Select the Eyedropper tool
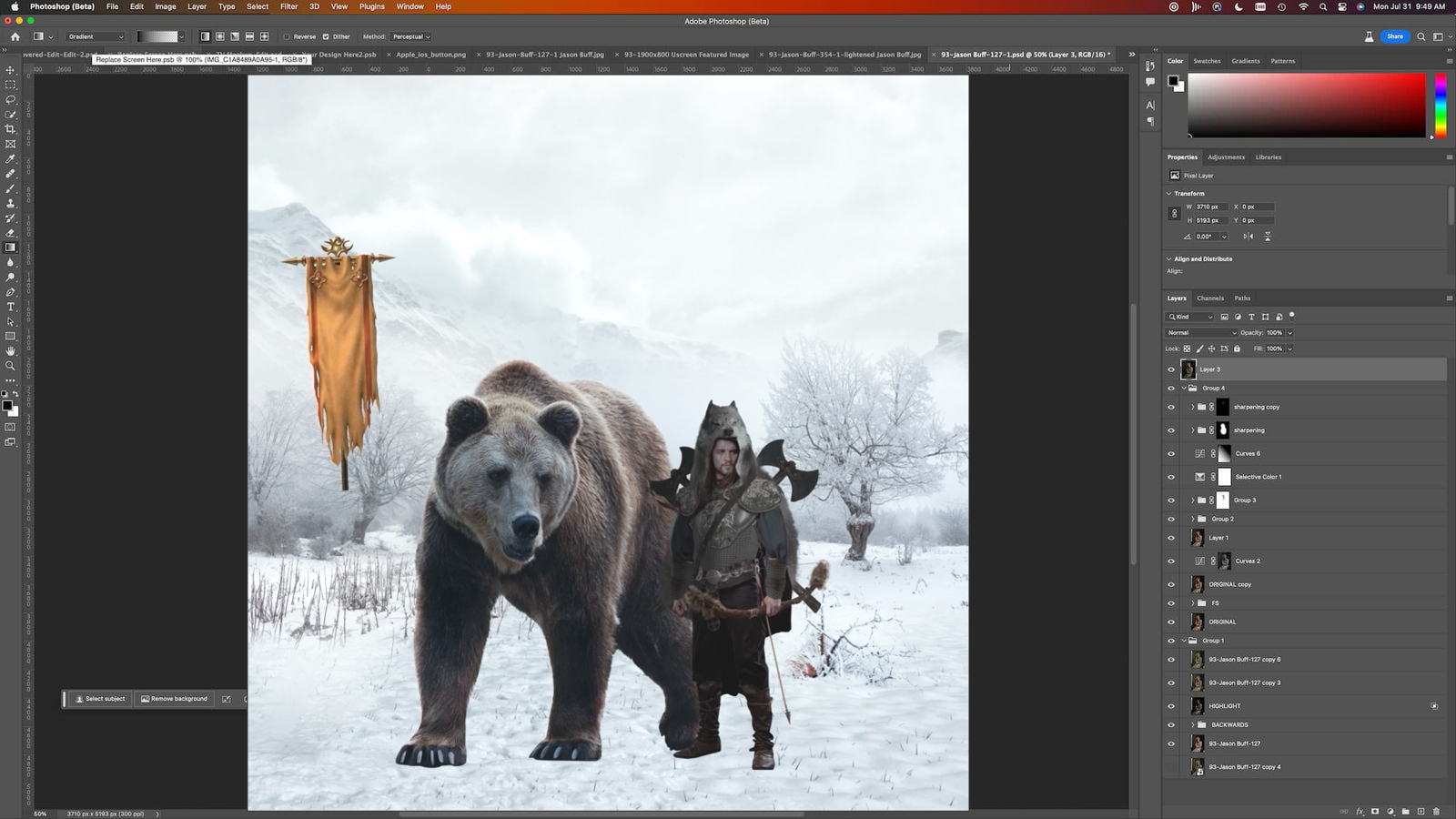 coord(11,158)
